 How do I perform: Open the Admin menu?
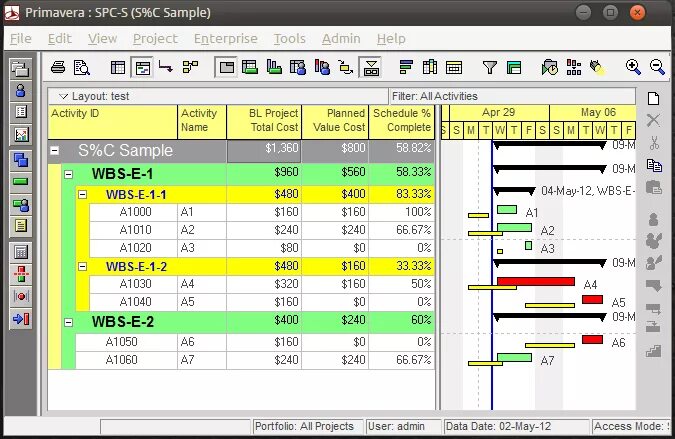[341, 39]
